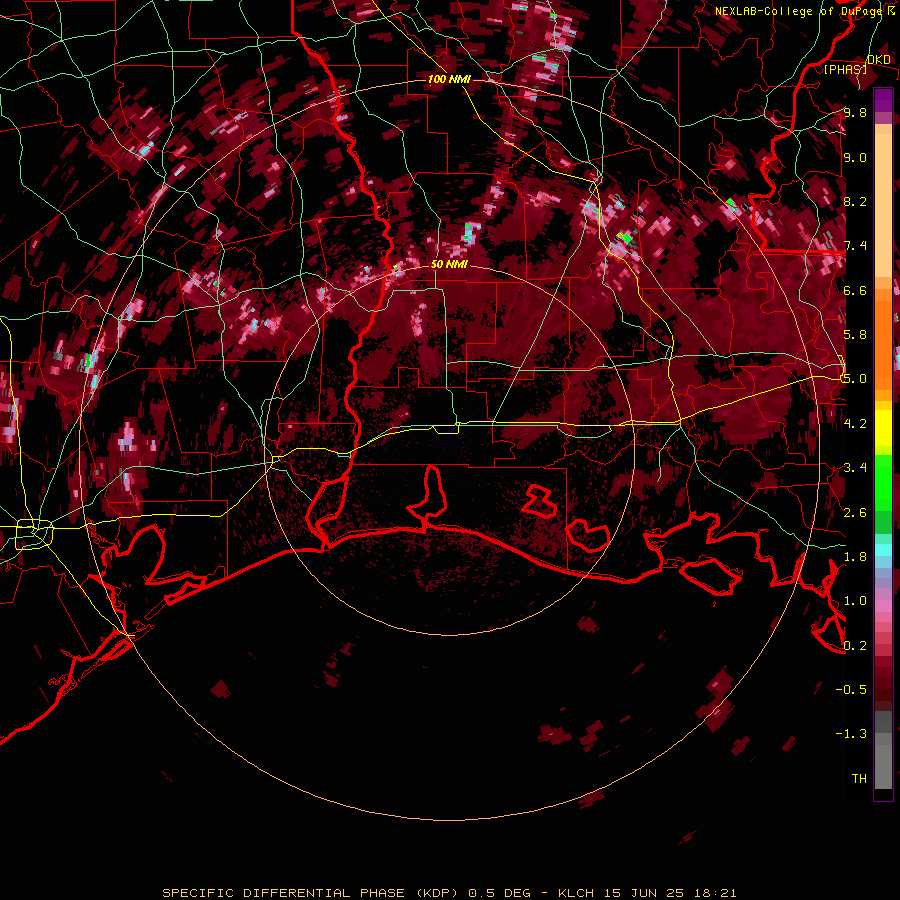This screenshot has height=900, width=900.
Task: Pick the yellow segment of the color bar
Action: 883,429
